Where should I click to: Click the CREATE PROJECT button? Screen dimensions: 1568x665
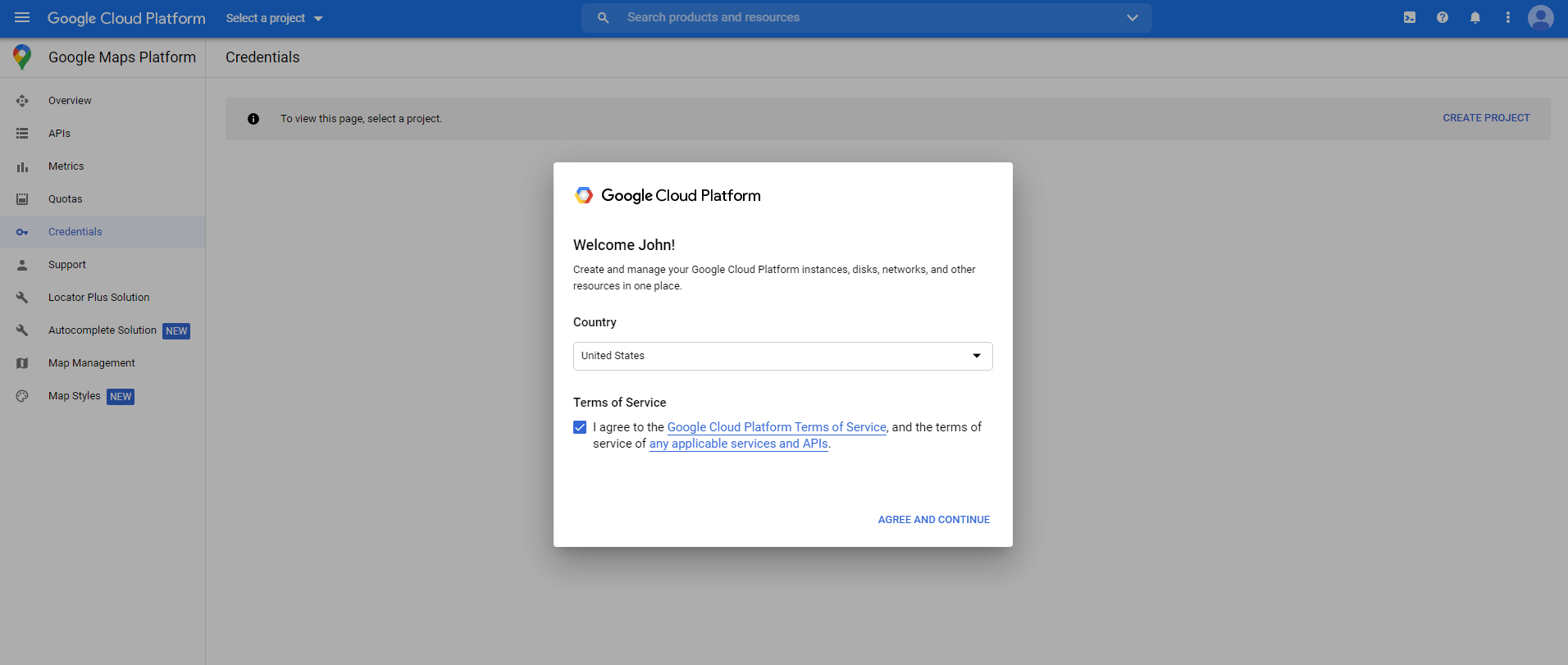1486,118
